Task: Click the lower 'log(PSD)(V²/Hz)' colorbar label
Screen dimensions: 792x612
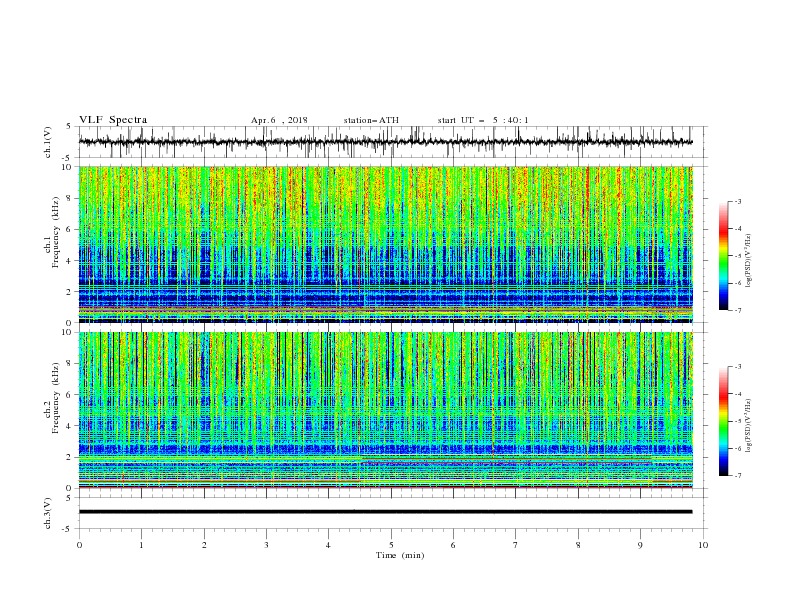Action: coord(749,426)
